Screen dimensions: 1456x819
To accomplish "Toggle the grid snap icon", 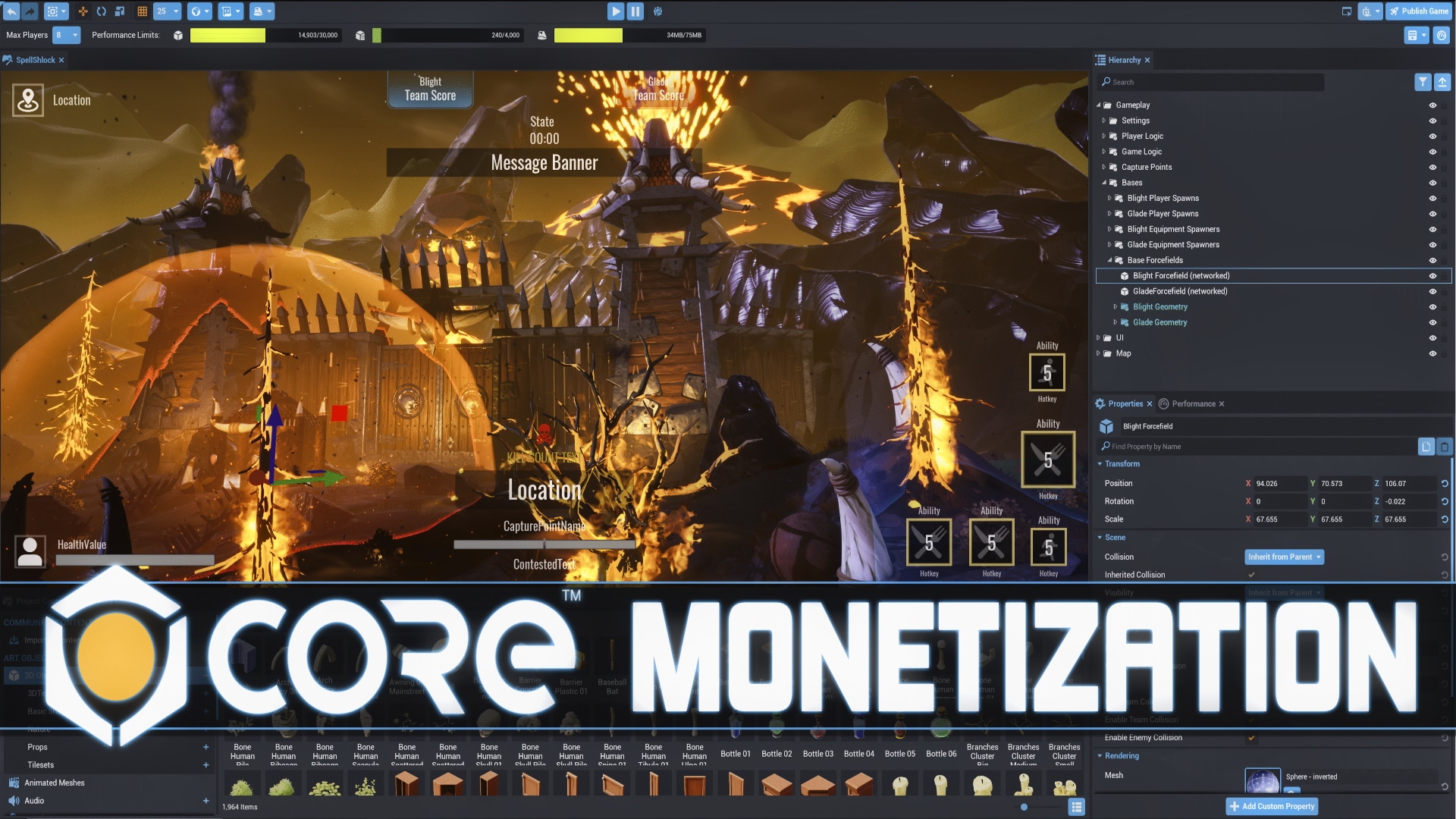I will point(142,11).
